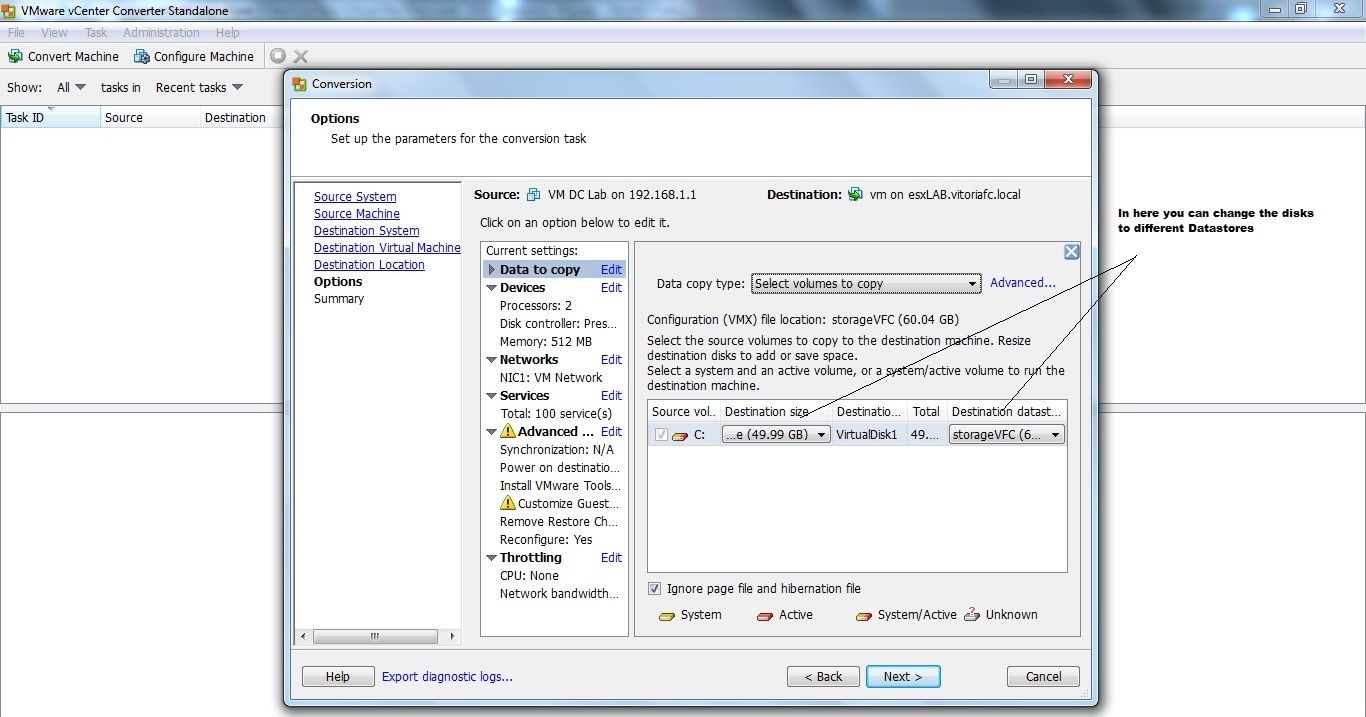This screenshot has width=1366, height=717.
Task: Open the Data copy type dropdown
Action: (x=866, y=284)
